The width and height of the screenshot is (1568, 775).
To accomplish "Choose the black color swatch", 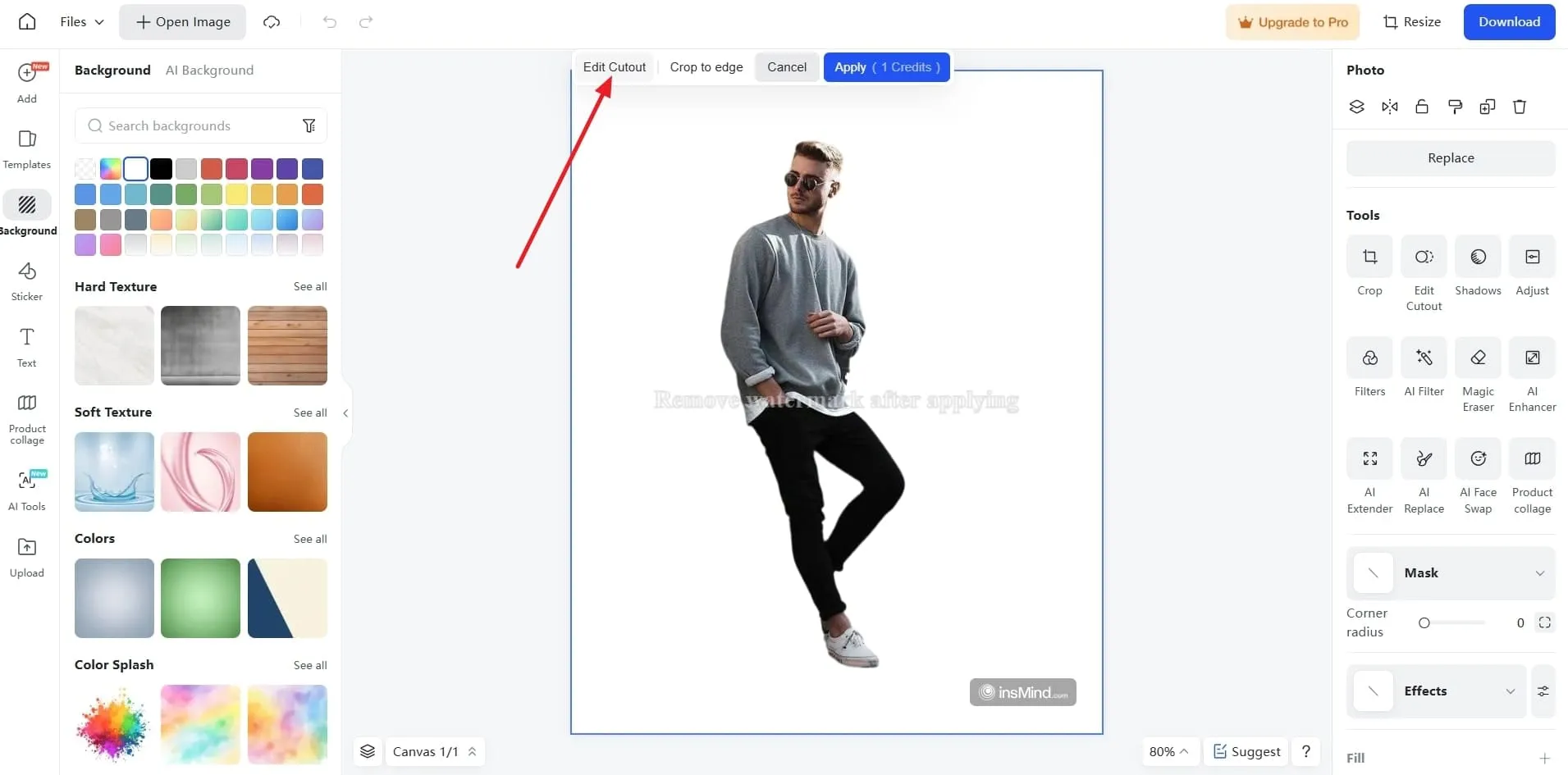I will [161, 169].
